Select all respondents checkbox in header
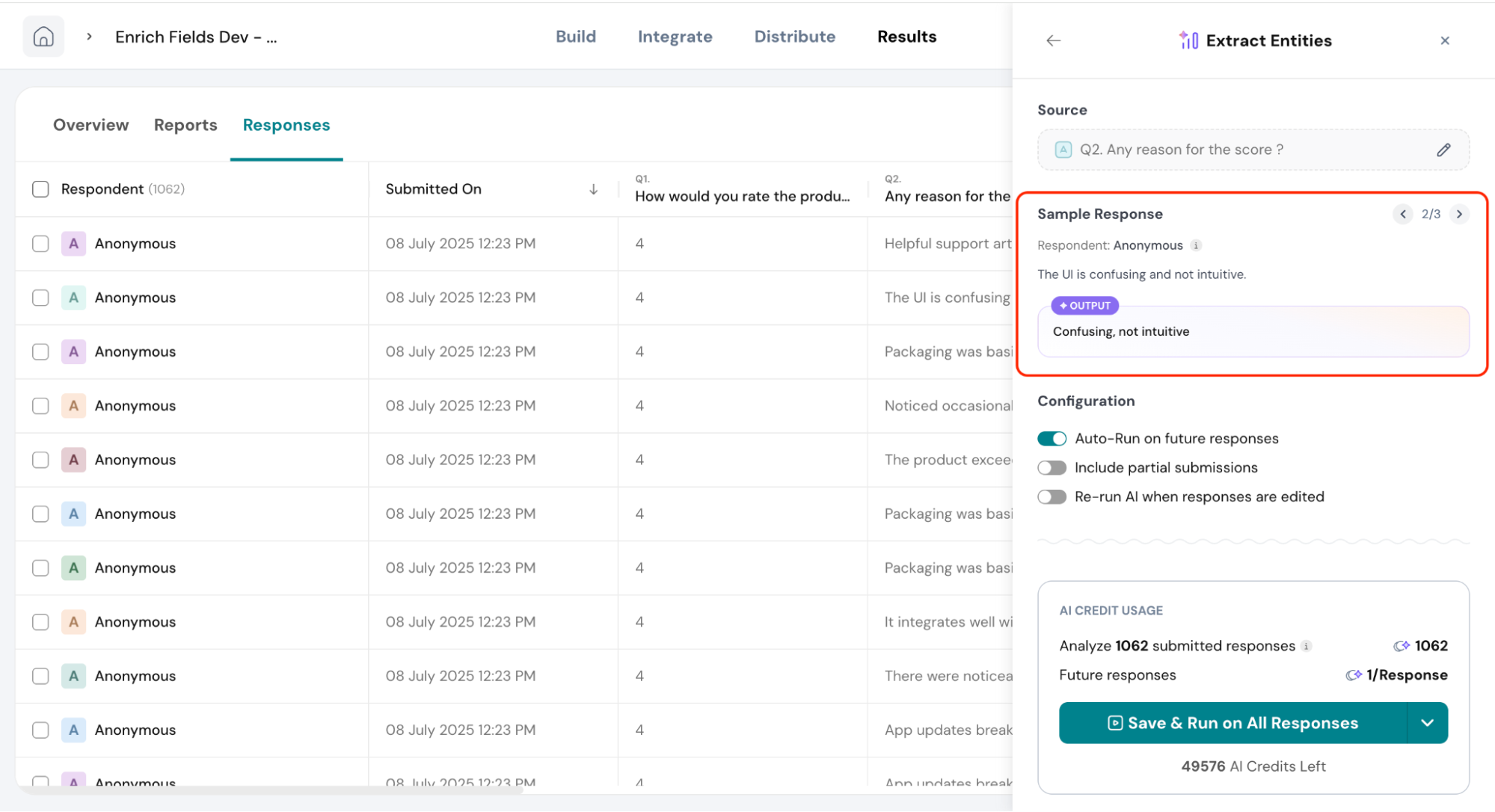This screenshot has height=812, width=1495. click(x=40, y=189)
